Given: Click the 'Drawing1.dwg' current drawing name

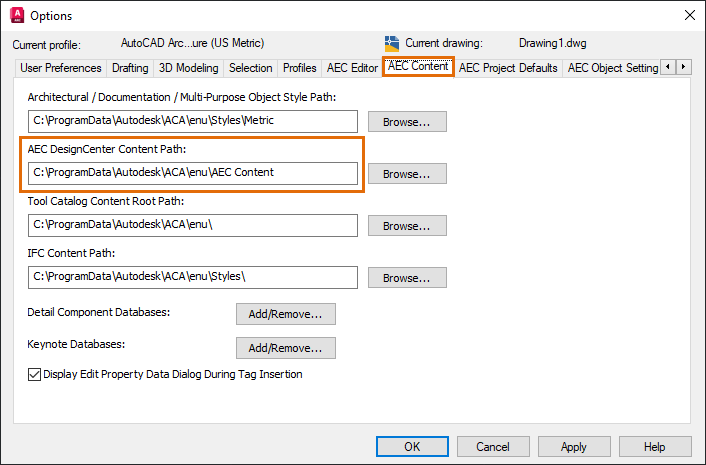Looking at the screenshot, I should point(552,43).
